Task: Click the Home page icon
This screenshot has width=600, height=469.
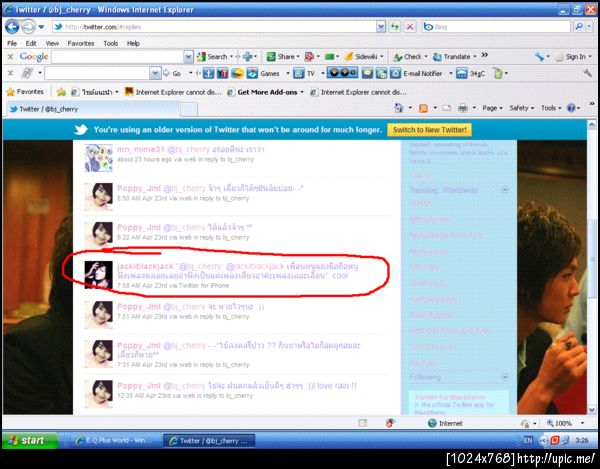Action: [x=399, y=108]
